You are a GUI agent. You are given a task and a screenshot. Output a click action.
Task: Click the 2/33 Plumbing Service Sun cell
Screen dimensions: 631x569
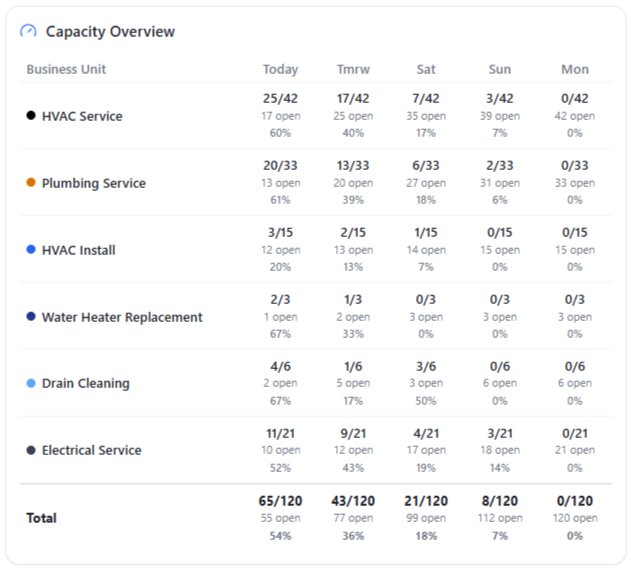tap(500, 182)
